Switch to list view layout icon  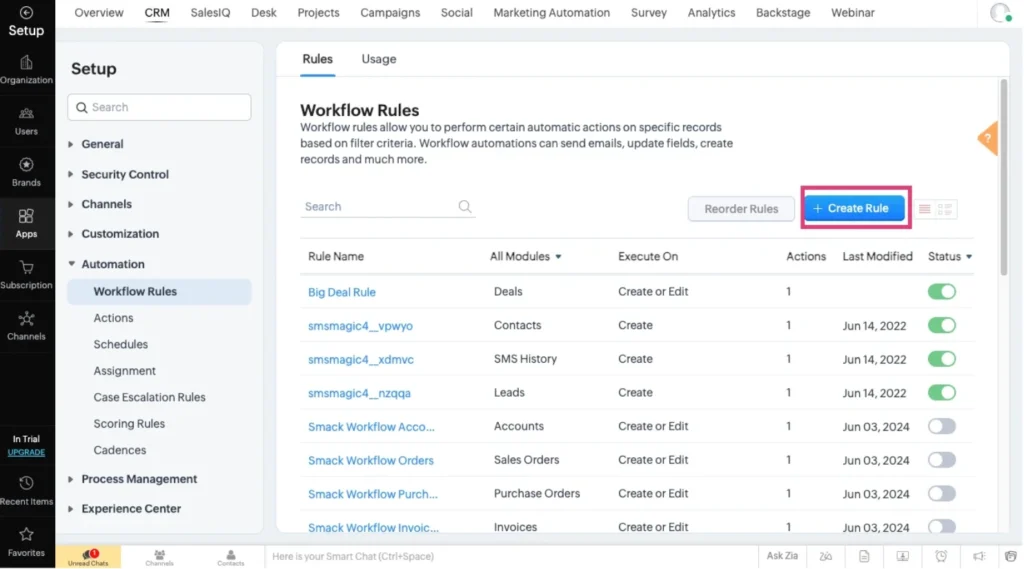pyautogui.click(x=925, y=209)
